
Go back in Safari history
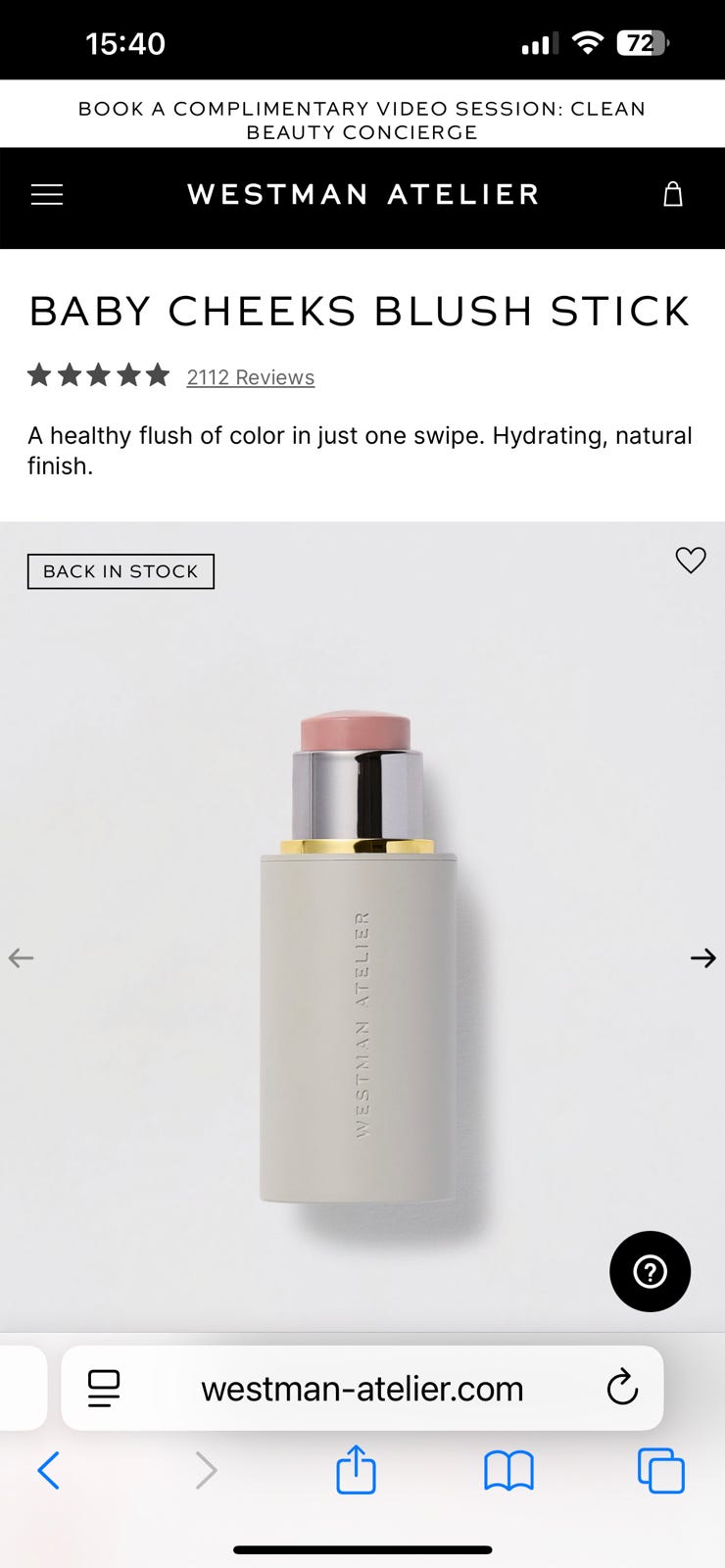(48, 1470)
